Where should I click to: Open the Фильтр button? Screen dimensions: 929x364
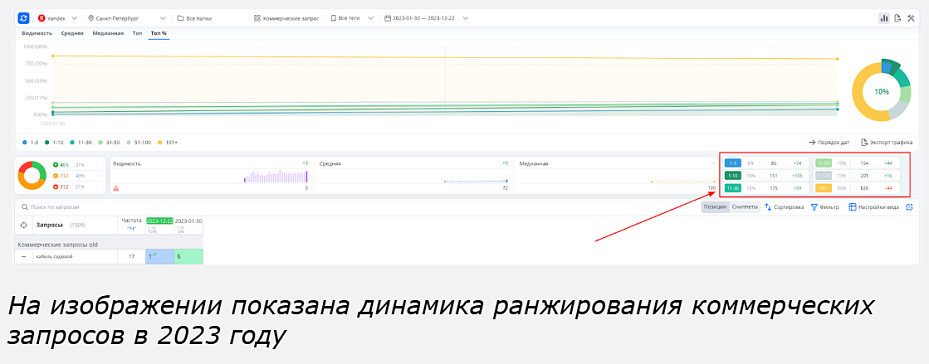coord(825,207)
